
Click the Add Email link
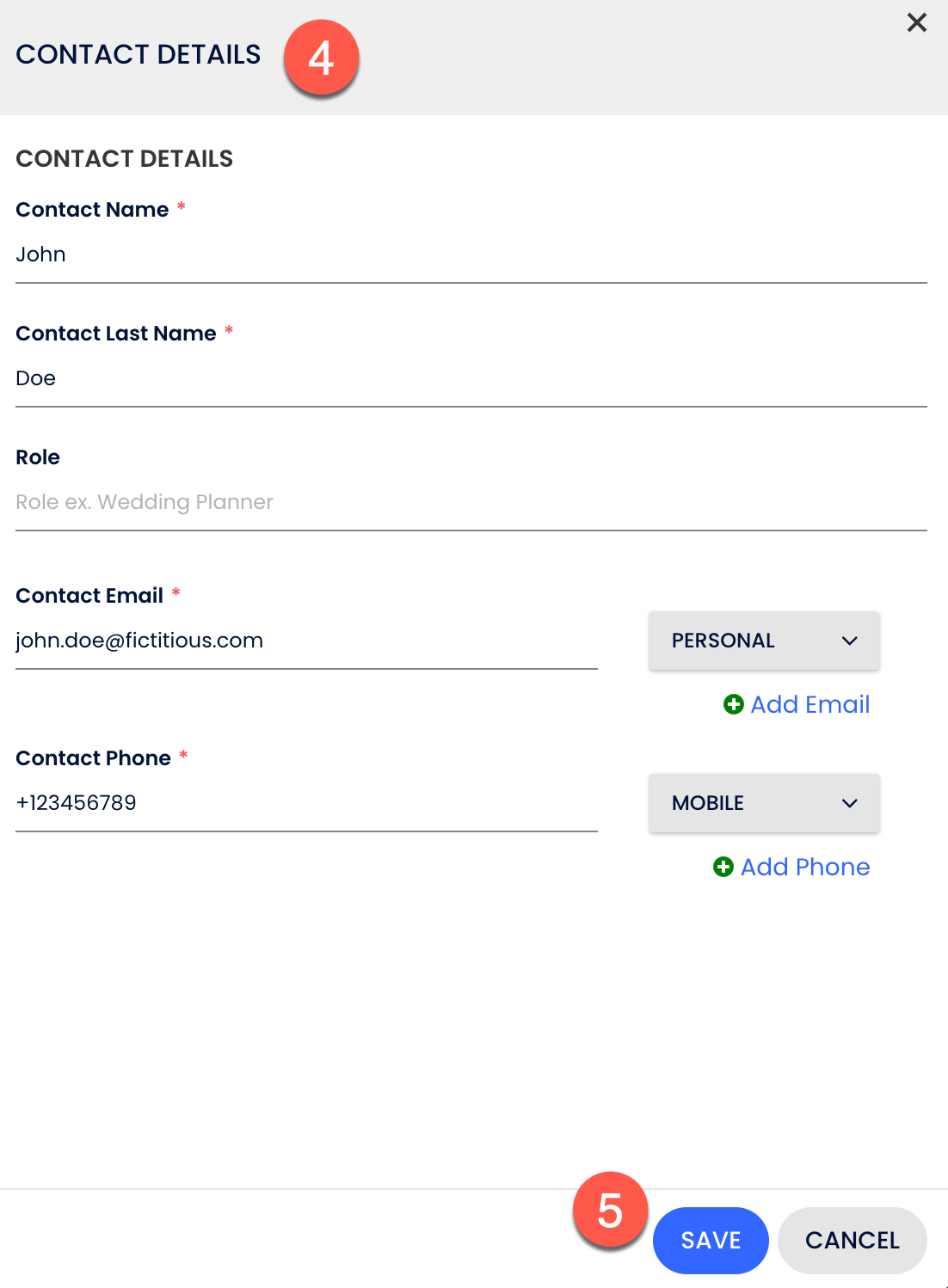(809, 705)
